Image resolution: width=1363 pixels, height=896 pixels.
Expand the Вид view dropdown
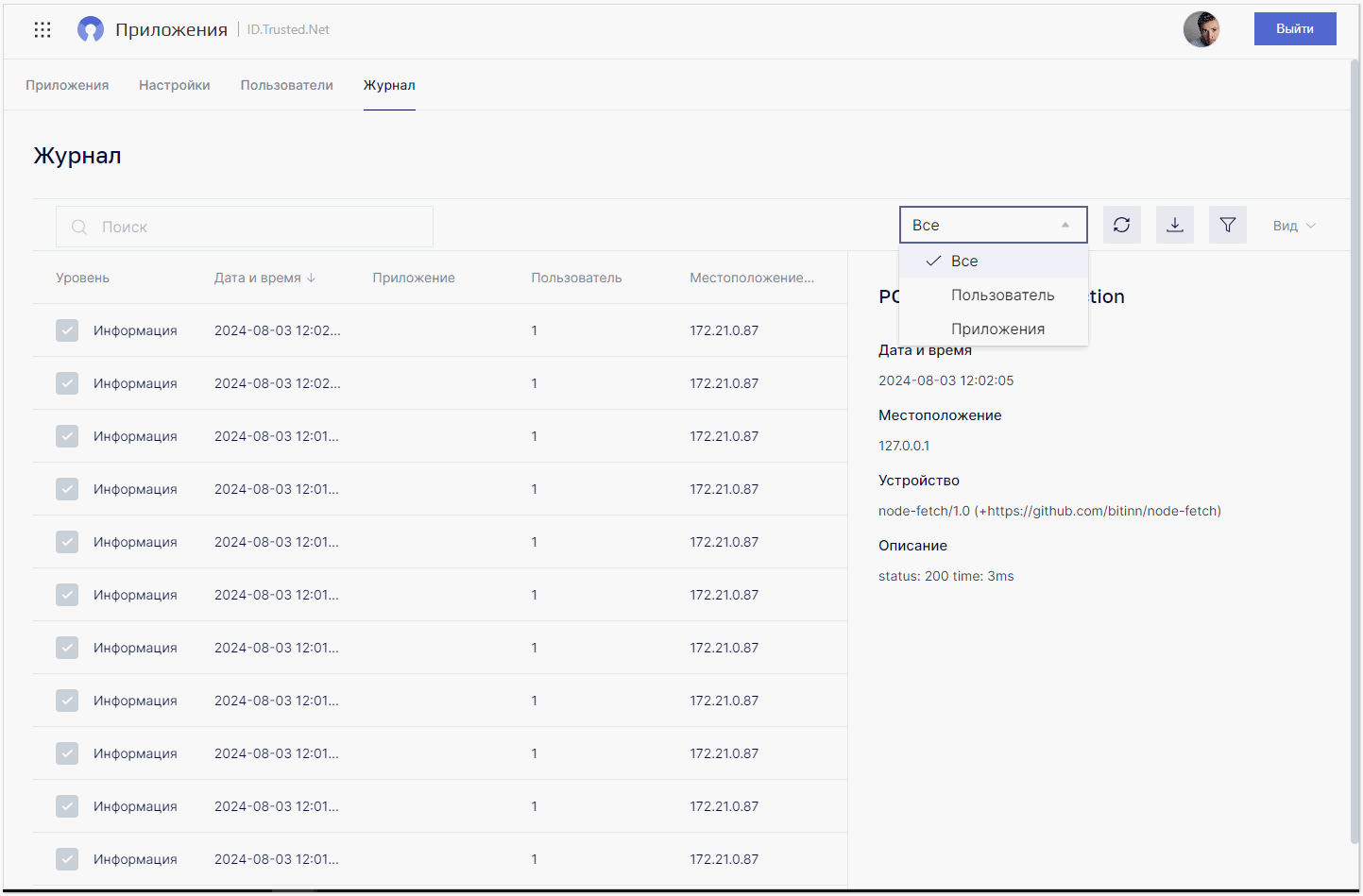click(x=1294, y=226)
